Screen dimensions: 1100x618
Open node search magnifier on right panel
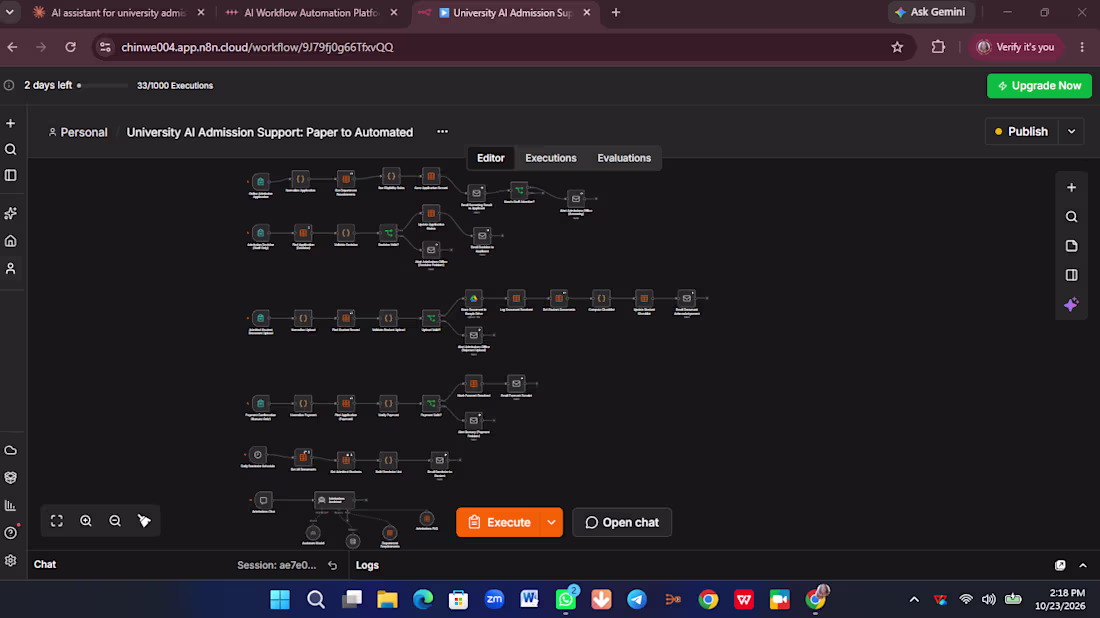[x=1071, y=217]
